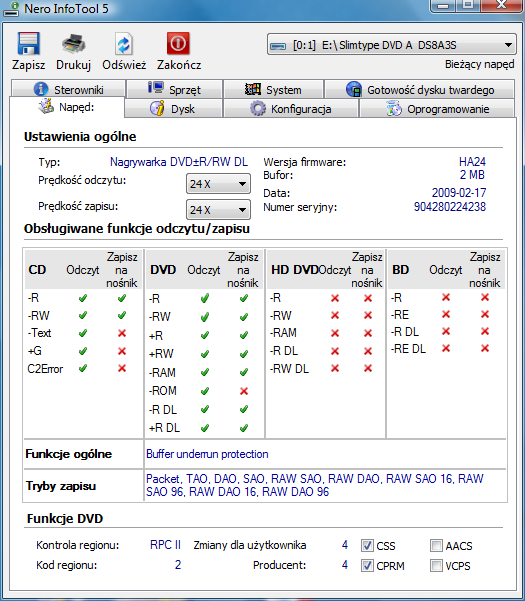Click the Oprogramowanie tab software icon
This screenshot has width=525, height=601.
pyautogui.click(x=394, y=109)
